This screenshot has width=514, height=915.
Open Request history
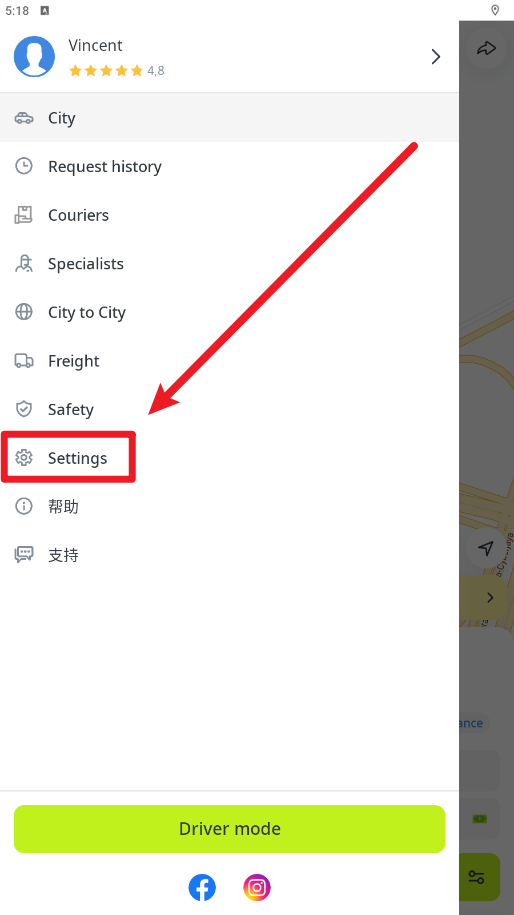(x=229, y=166)
